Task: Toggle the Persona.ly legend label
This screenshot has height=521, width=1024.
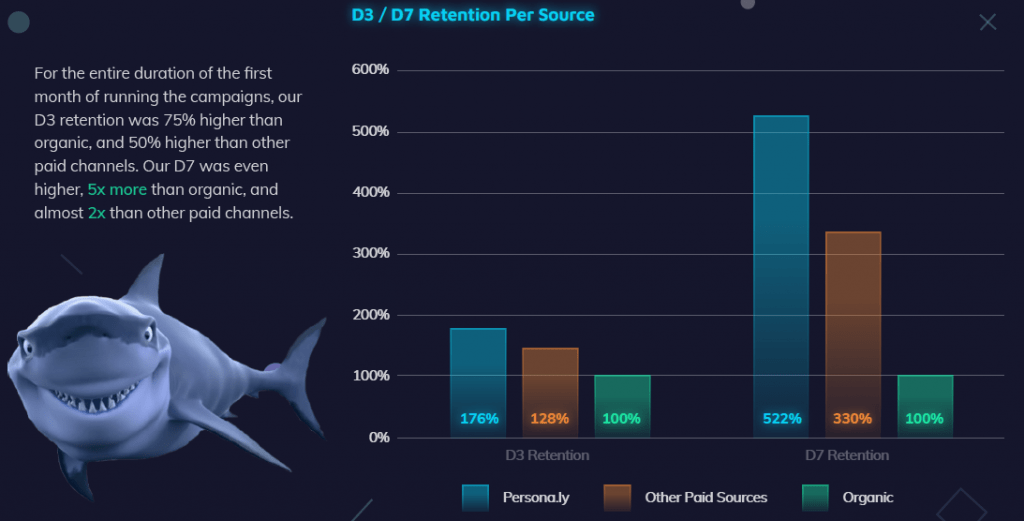Action: click(535, 497)
